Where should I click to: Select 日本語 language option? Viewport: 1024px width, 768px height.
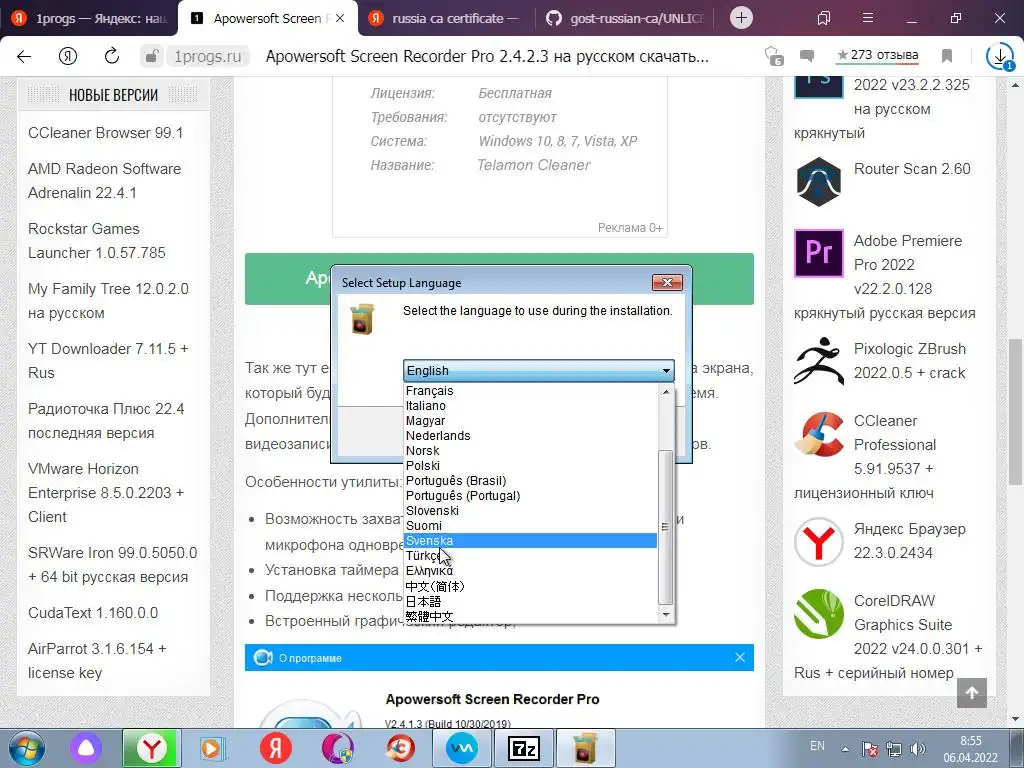tap(530, 601)
